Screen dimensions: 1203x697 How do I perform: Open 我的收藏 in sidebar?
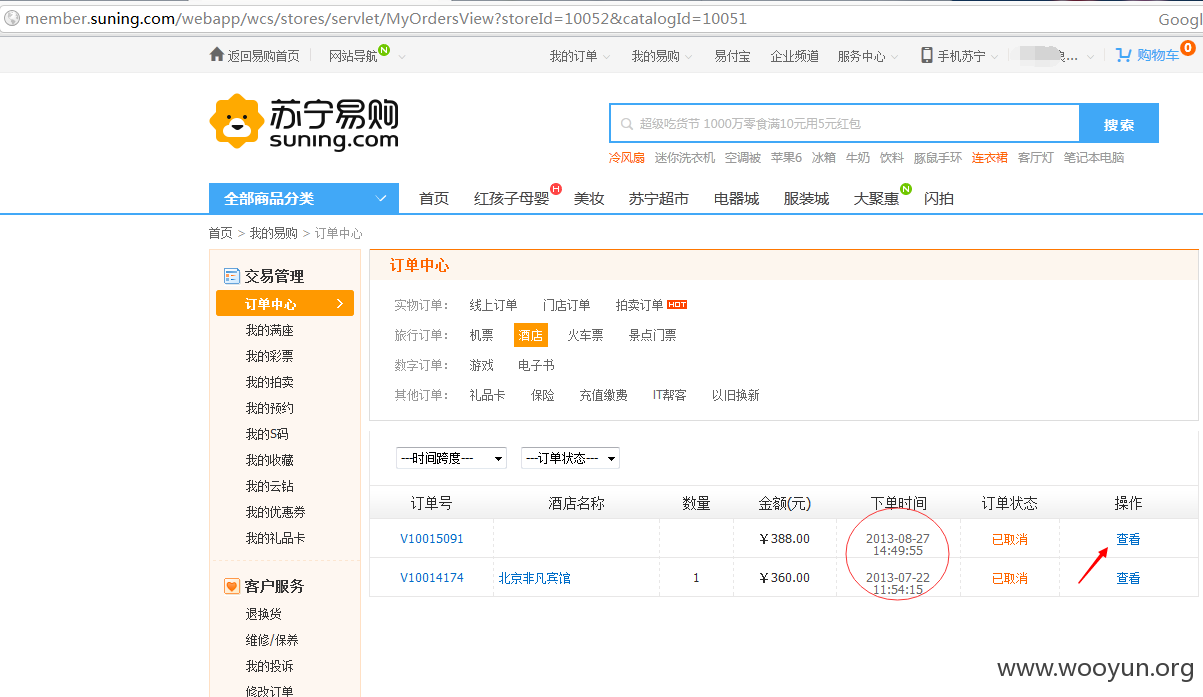coord(270,460)
